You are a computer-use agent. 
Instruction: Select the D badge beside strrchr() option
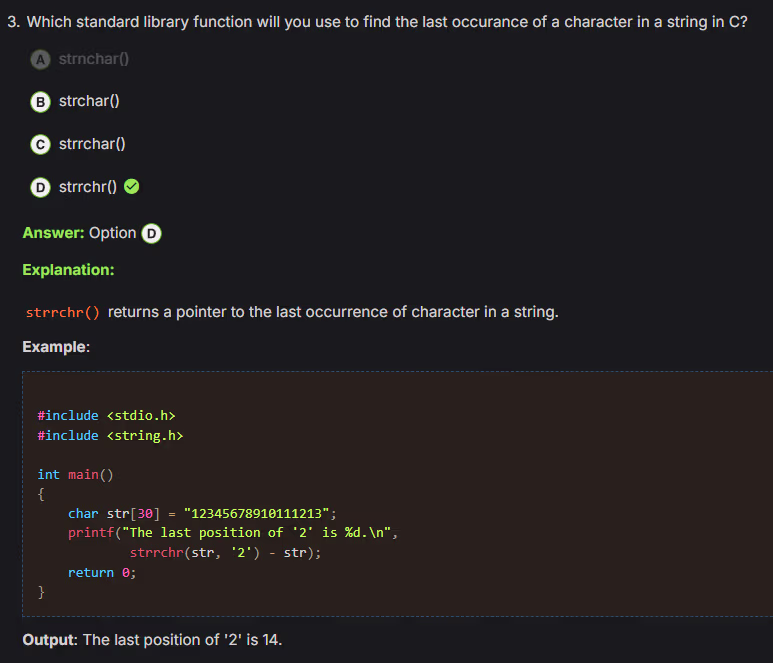[40, 186]
